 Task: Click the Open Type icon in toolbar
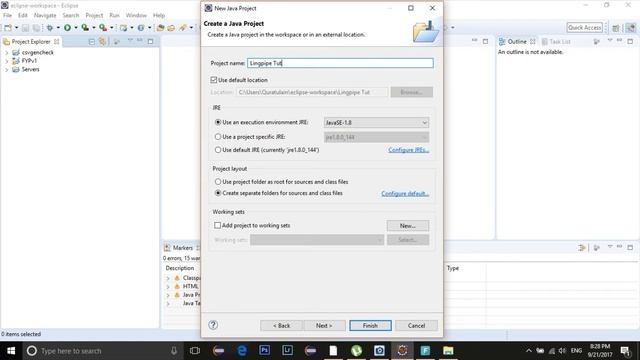(x=160, y=28)
